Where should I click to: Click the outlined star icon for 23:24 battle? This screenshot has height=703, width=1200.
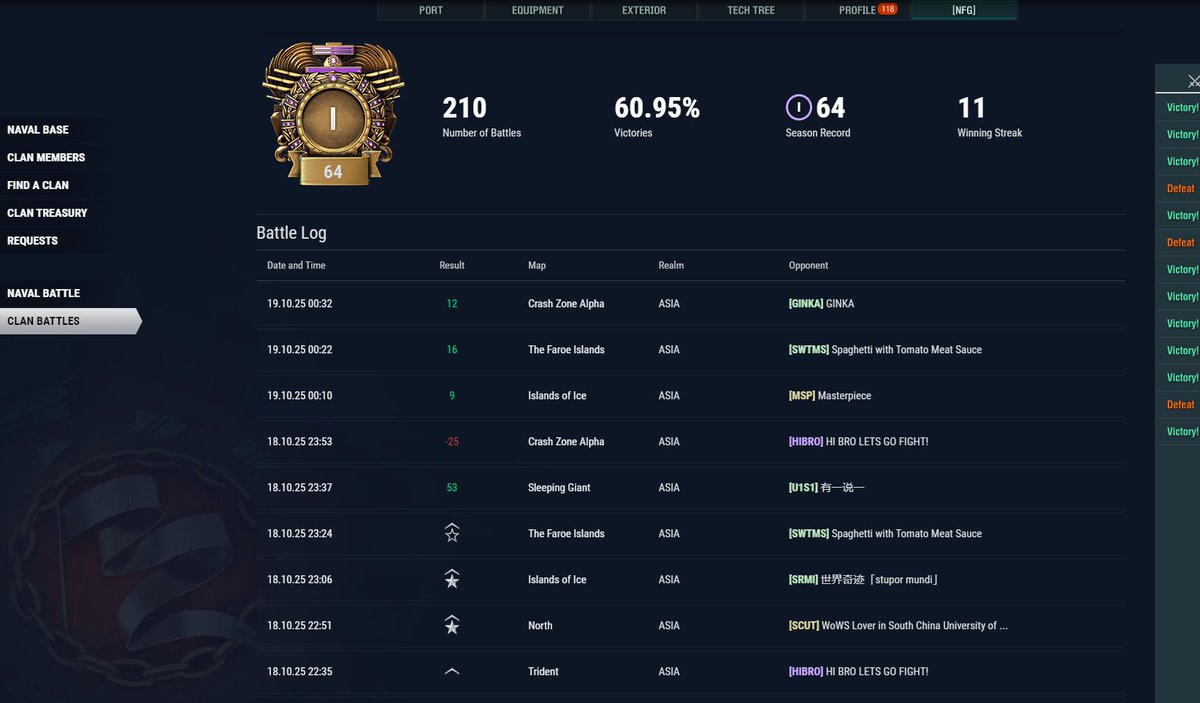point(452,533)
